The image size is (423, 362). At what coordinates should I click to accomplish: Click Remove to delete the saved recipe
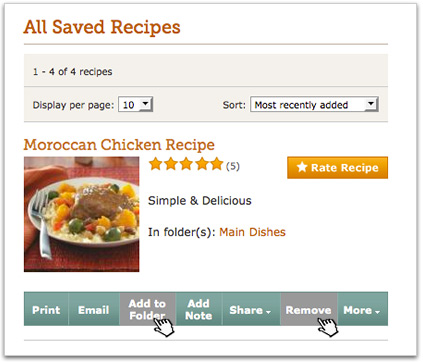[309, 309]
